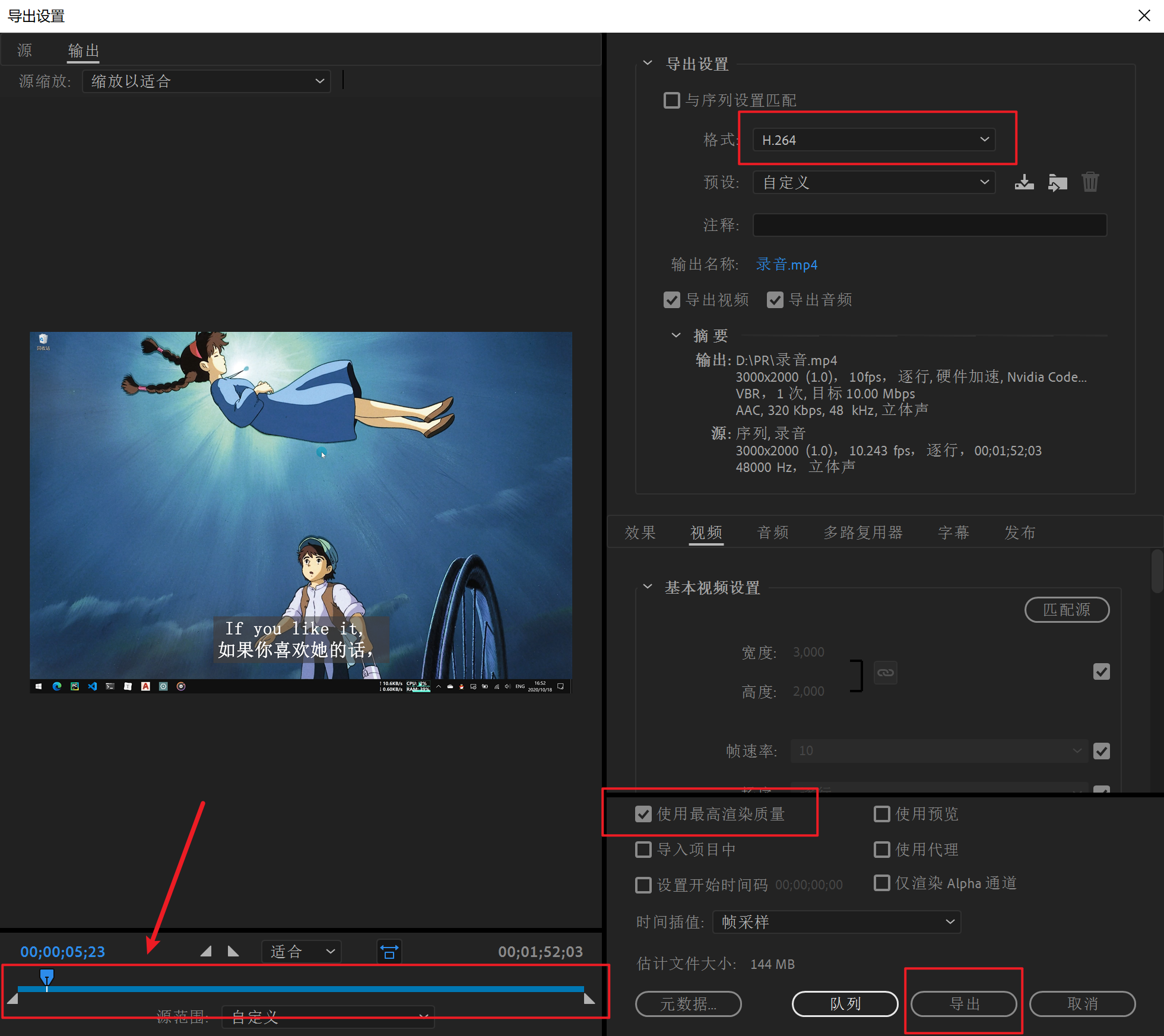Click the video preview thumbnail
Screen dimensions: 1164x1036
(301, 512)
